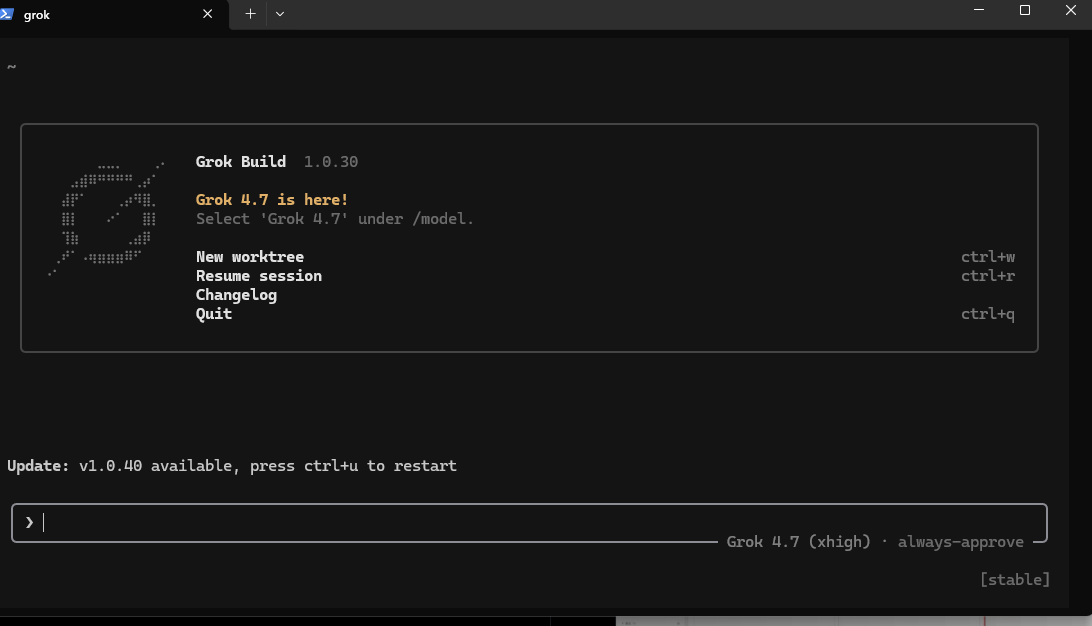The width and height of the screenshot is (1092, 626).
Task: Minimize the terminal window
Action: coord(978,10)
